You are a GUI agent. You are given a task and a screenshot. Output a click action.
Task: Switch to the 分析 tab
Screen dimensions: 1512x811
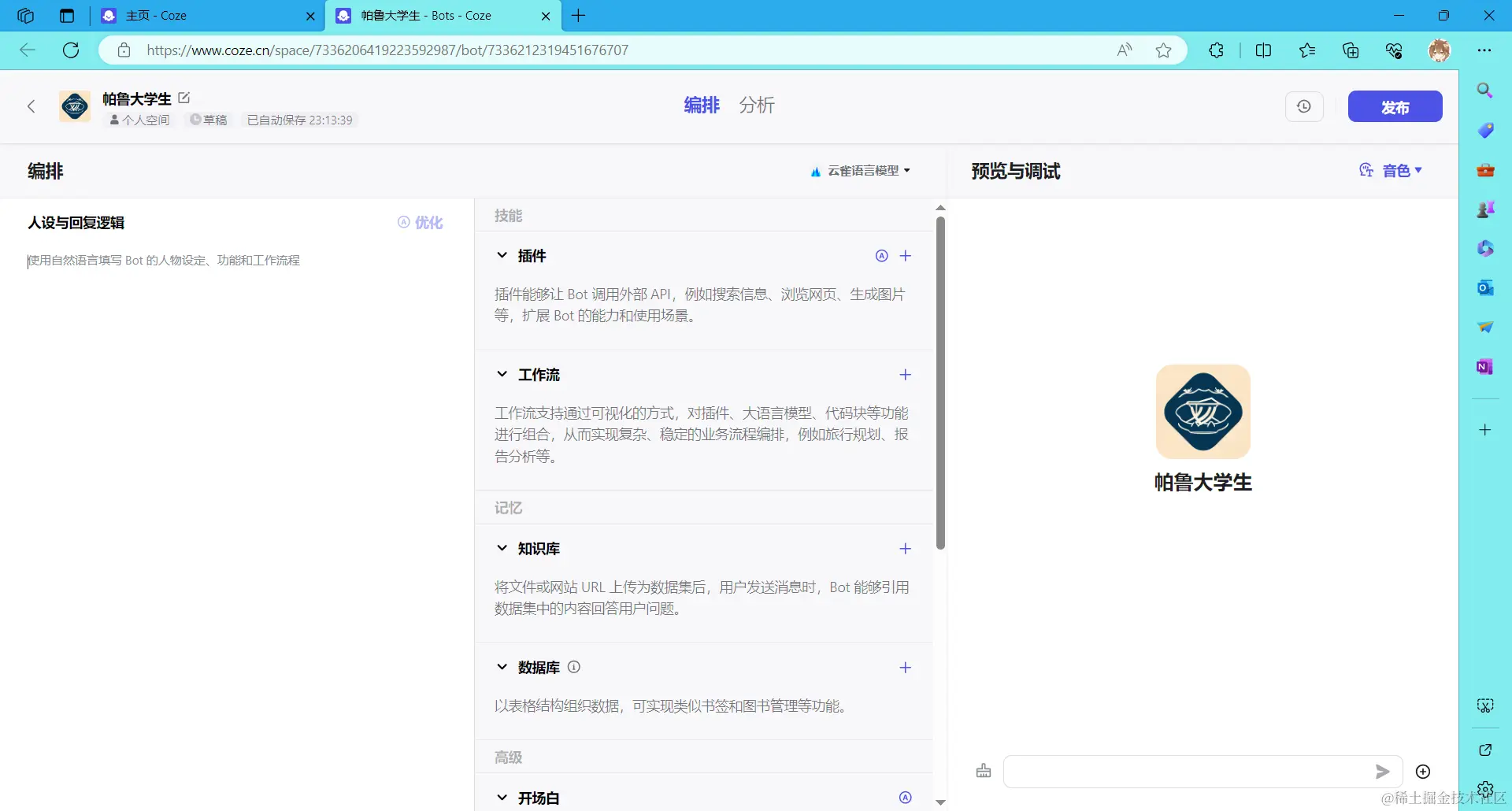click(x=756, y=105)
